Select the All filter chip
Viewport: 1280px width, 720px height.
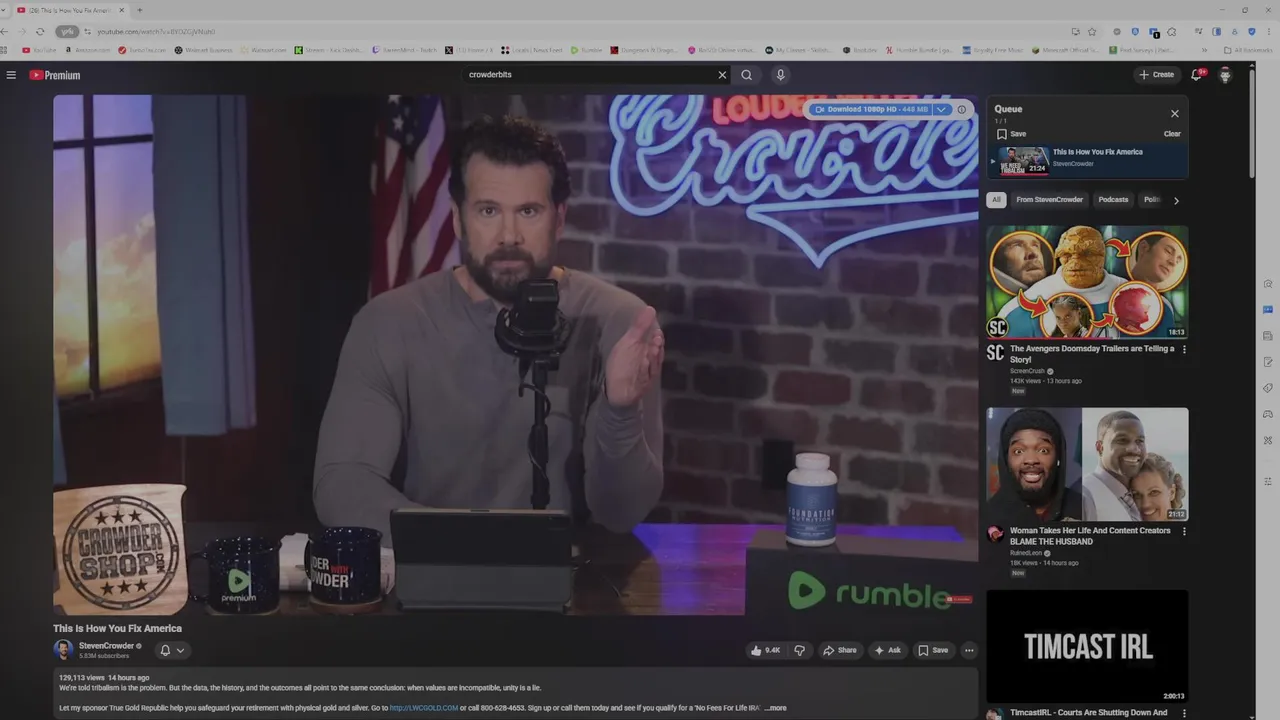(996, 200)
